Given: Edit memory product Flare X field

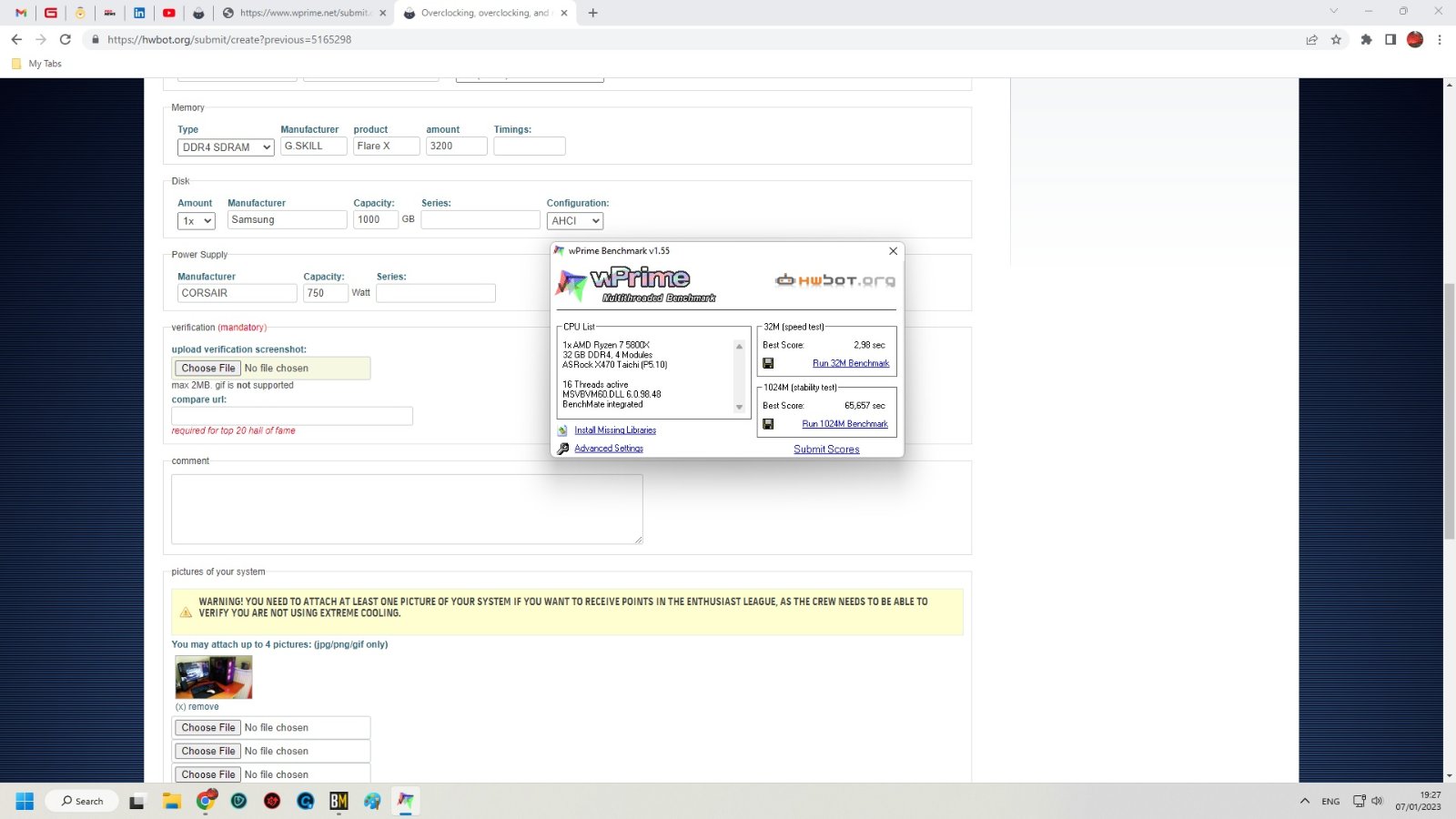Looking at the screenshot, I should 386,146.
